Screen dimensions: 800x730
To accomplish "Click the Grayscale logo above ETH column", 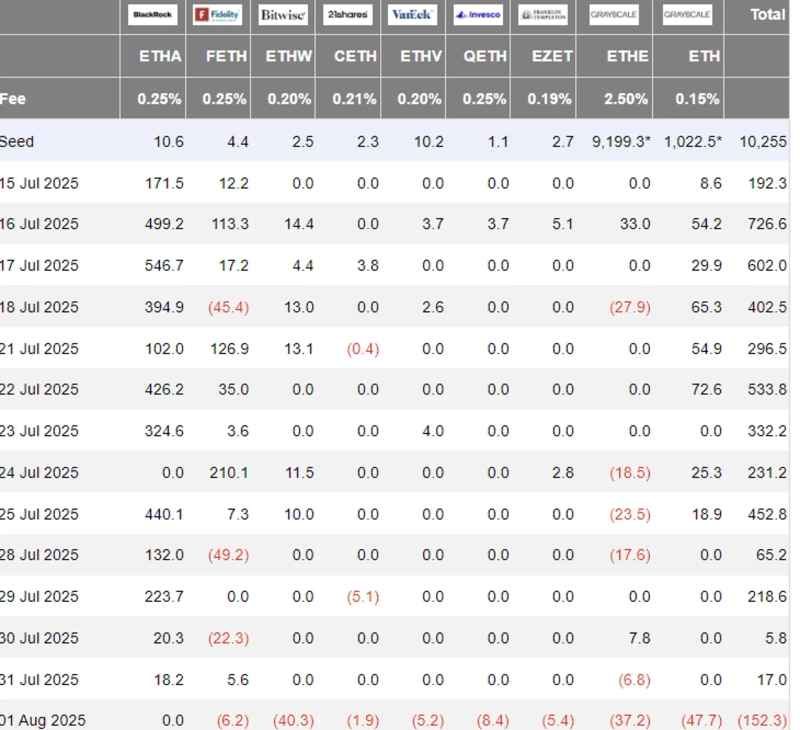I will click(688, 15).
